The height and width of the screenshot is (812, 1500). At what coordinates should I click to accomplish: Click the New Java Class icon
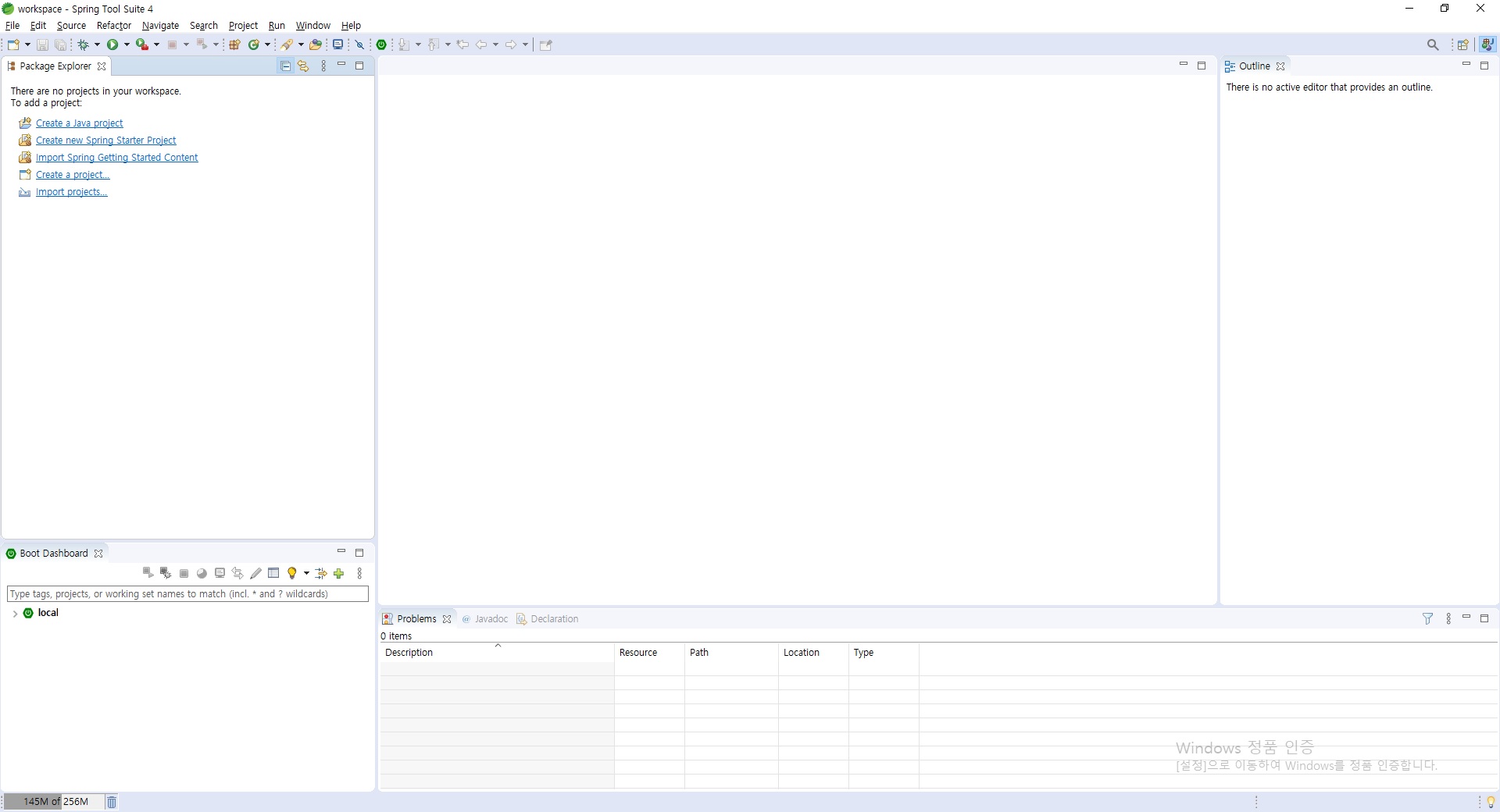point(254,45)
